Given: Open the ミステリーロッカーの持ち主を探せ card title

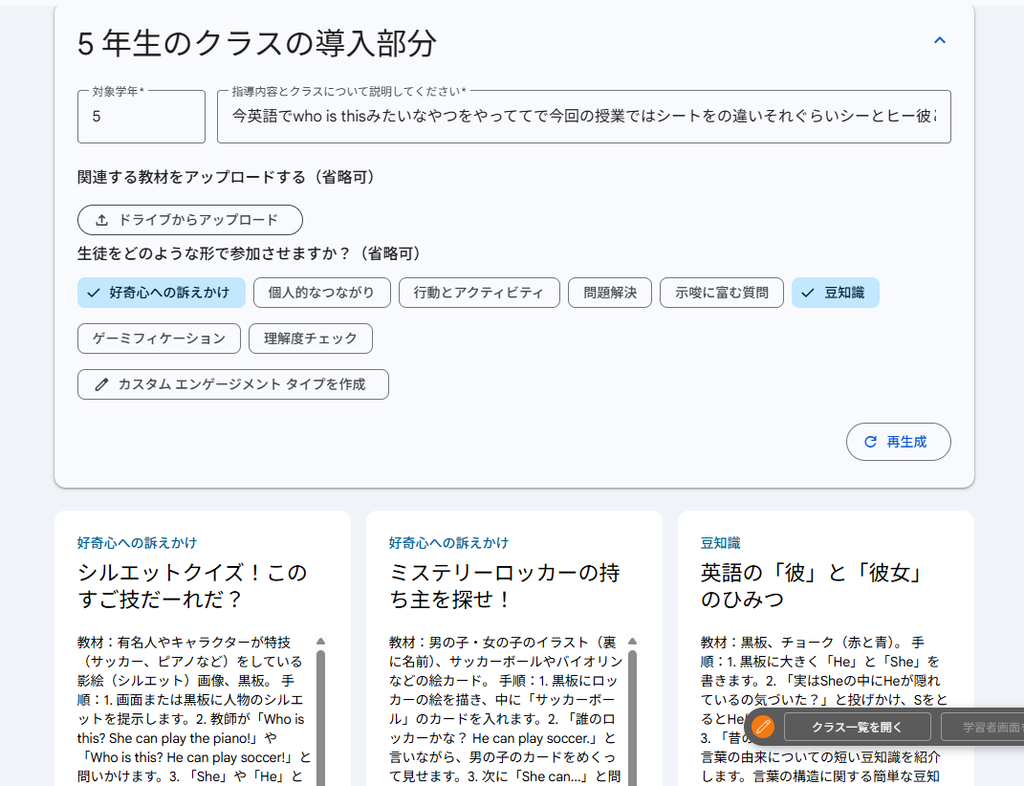Looking at the screenshot, I should (504, 586).
